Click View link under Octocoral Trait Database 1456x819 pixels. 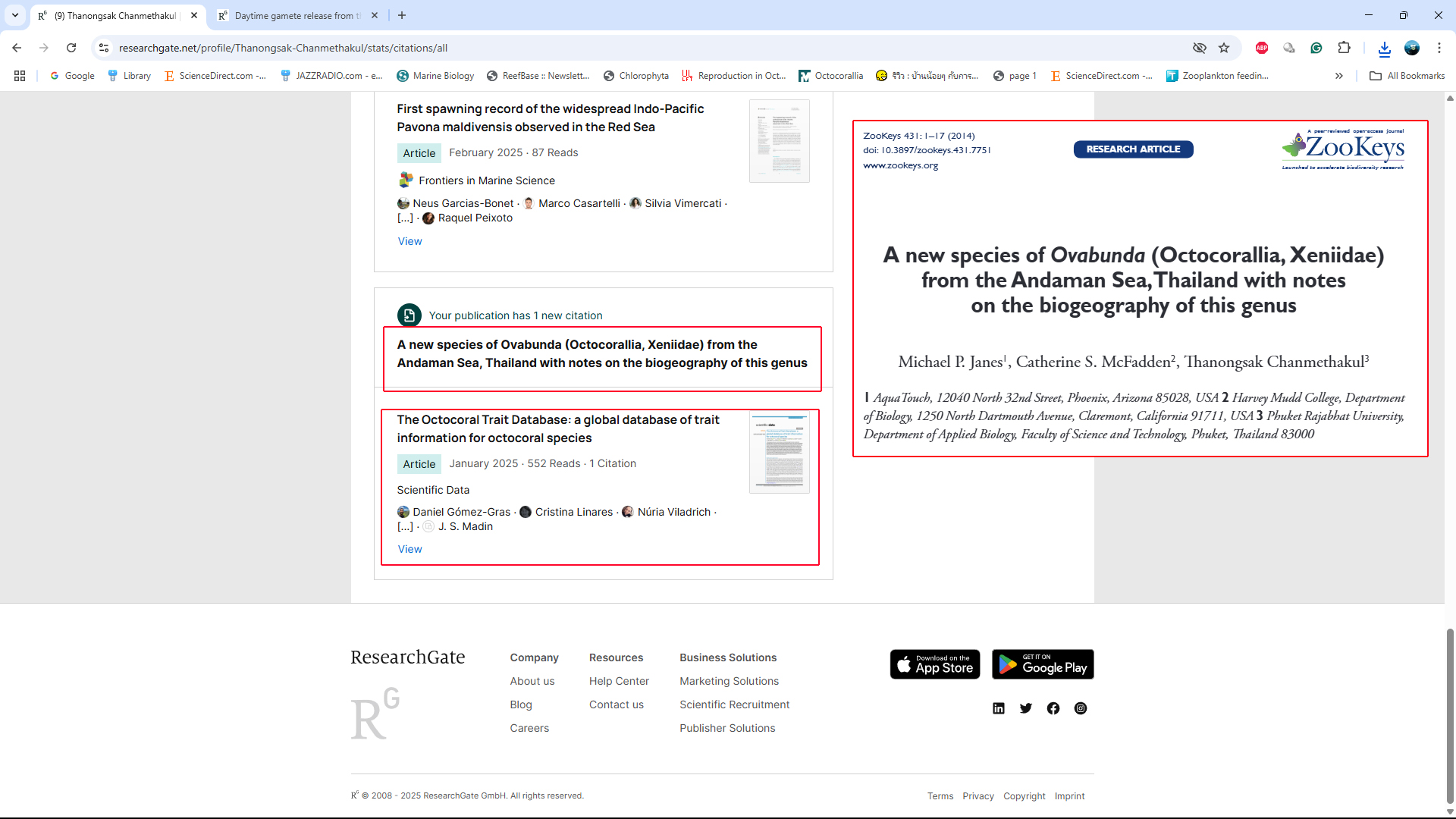(x=409, y=549)
